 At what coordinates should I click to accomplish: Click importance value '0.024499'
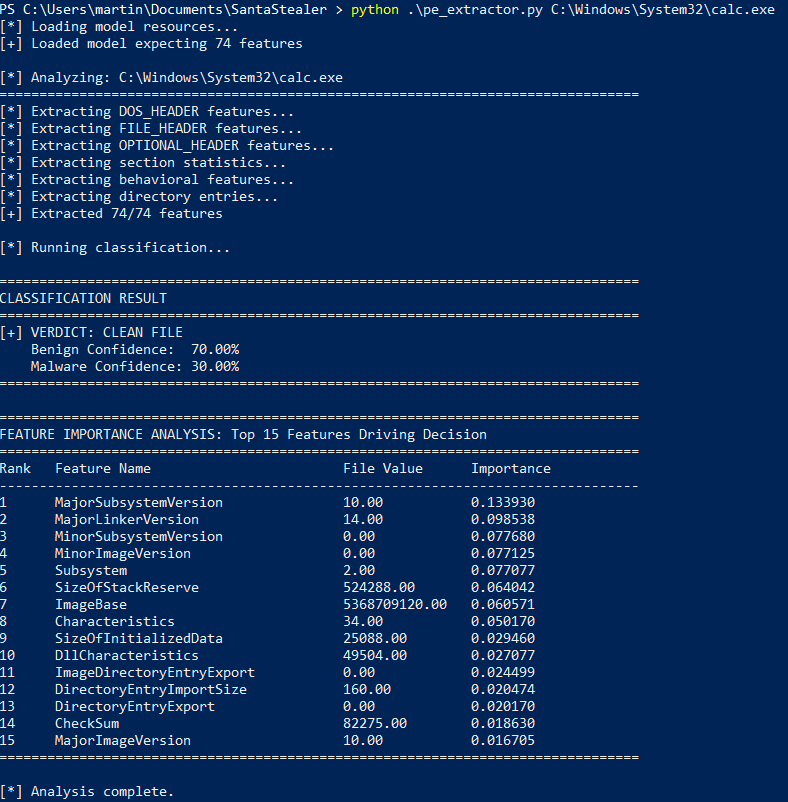[503, 673]
